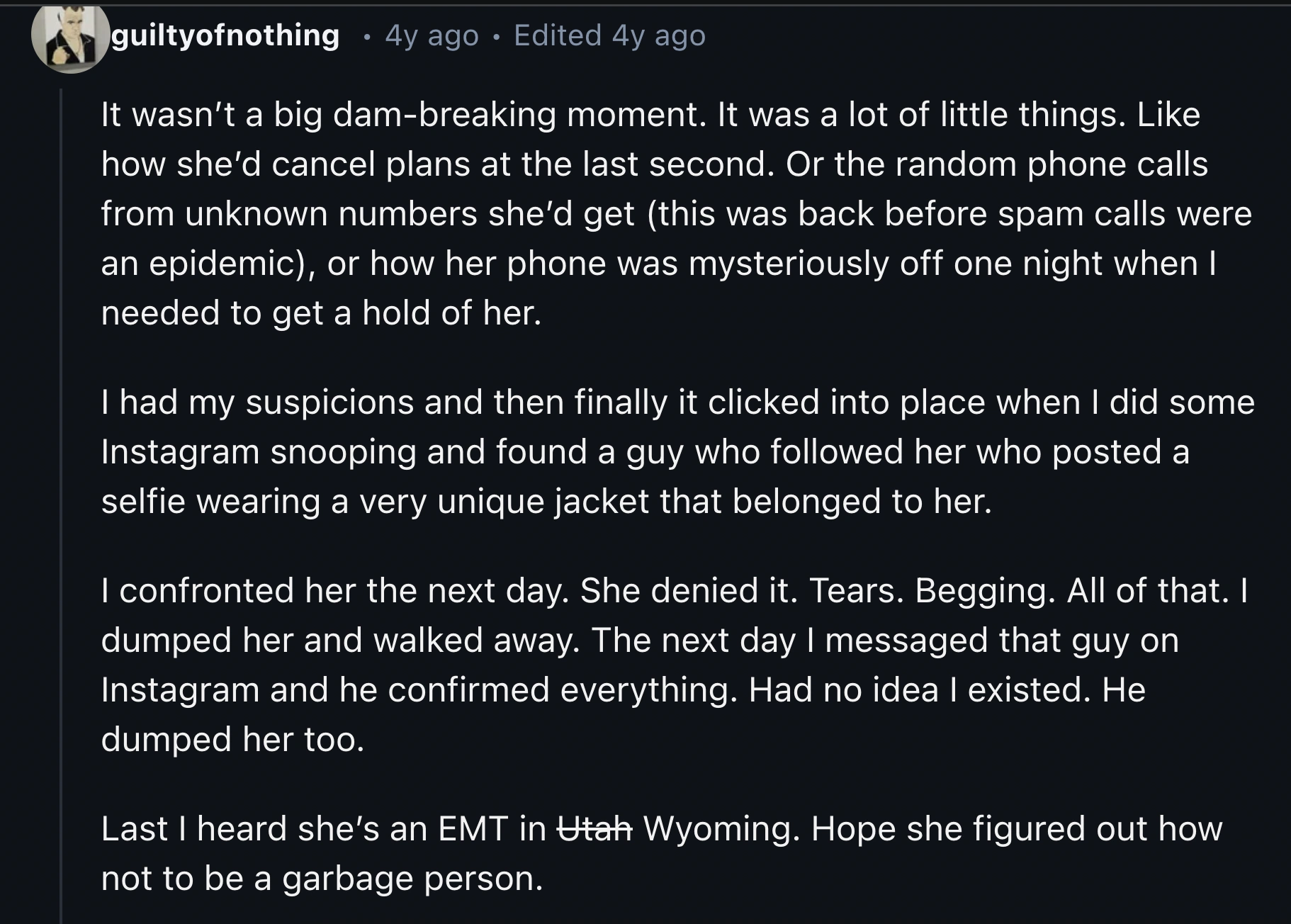Viewport: 1291px width, 924px height.
Task: Click the struck-through word "Utah"
Action: click(x=594, y=828)
